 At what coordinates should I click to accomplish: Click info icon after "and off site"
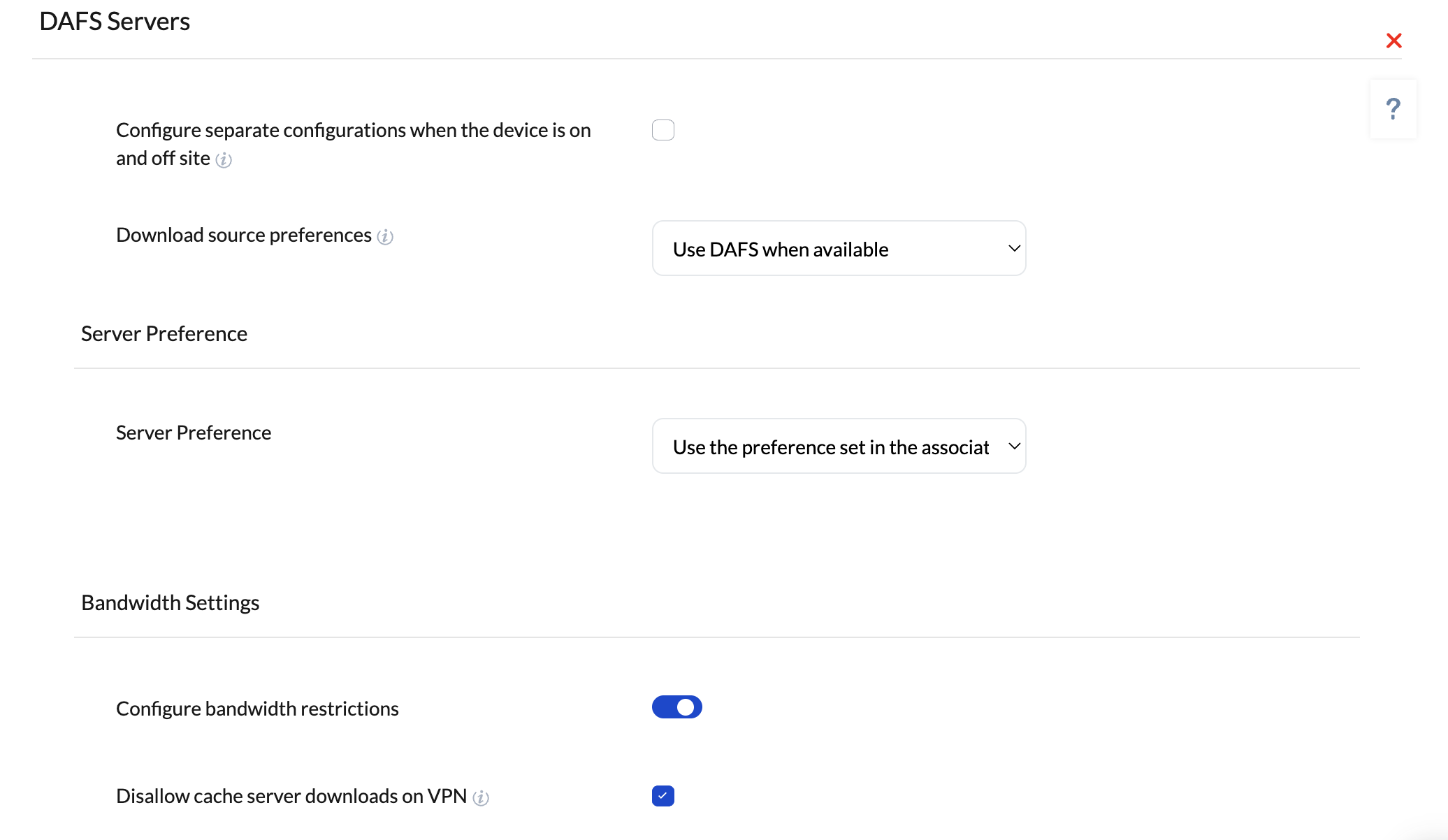[224, 160]
